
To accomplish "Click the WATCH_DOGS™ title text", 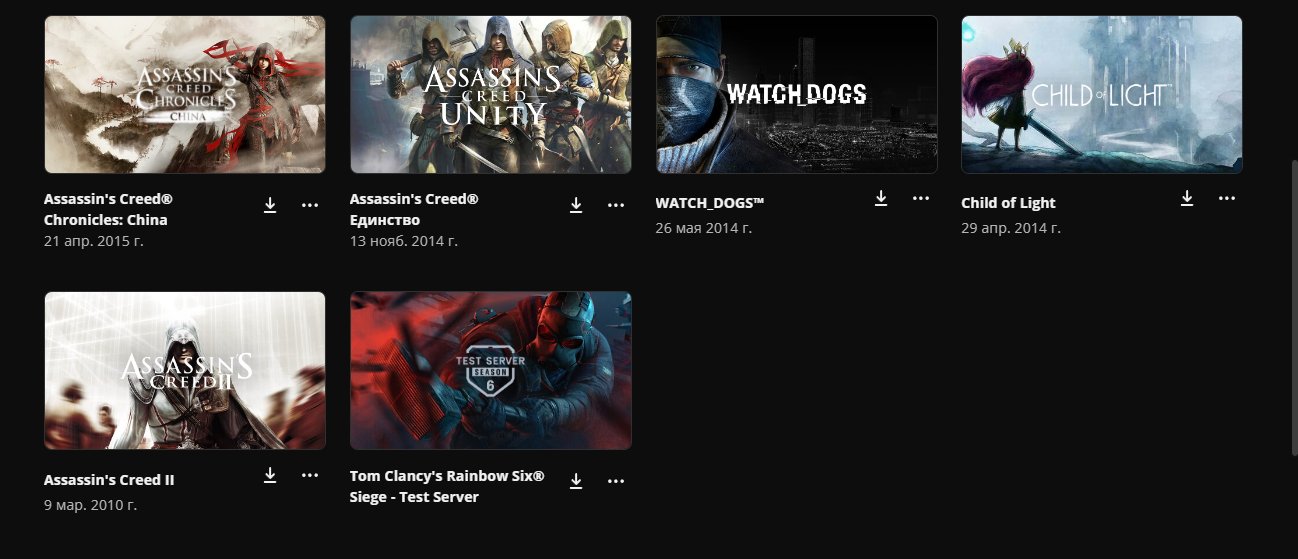I will click(x=710, y=203).
